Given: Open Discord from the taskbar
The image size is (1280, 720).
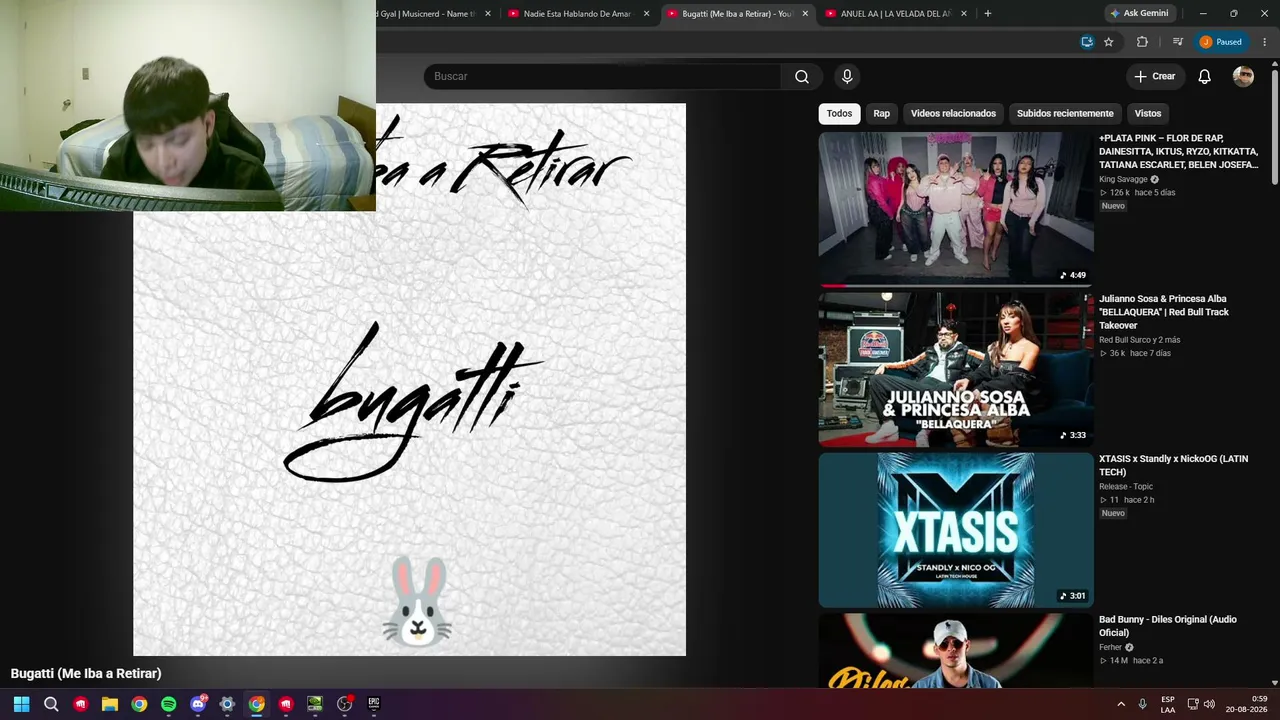Looking at the screenshot, I should tap(198, 704).
